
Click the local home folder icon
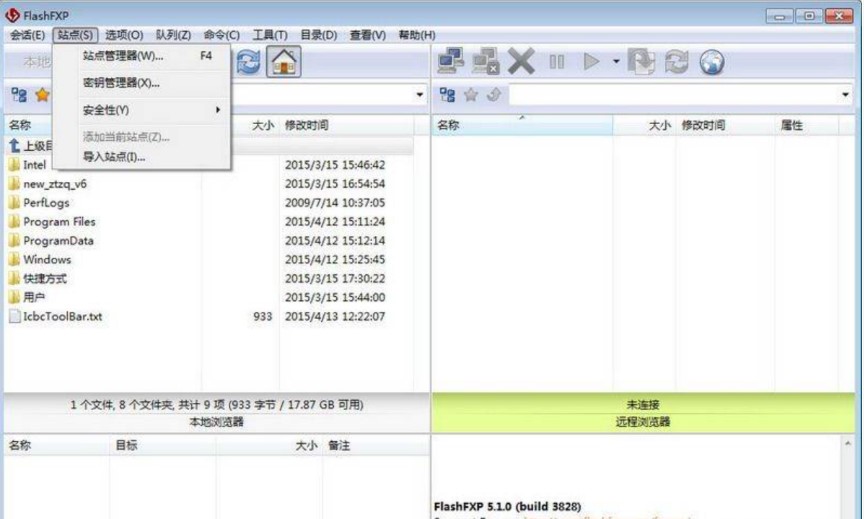(x=284, y=62)
